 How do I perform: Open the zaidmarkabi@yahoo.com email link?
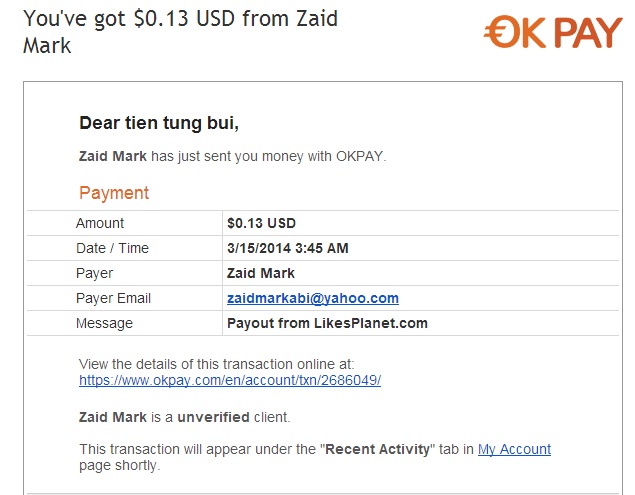[x=313, y=298]
